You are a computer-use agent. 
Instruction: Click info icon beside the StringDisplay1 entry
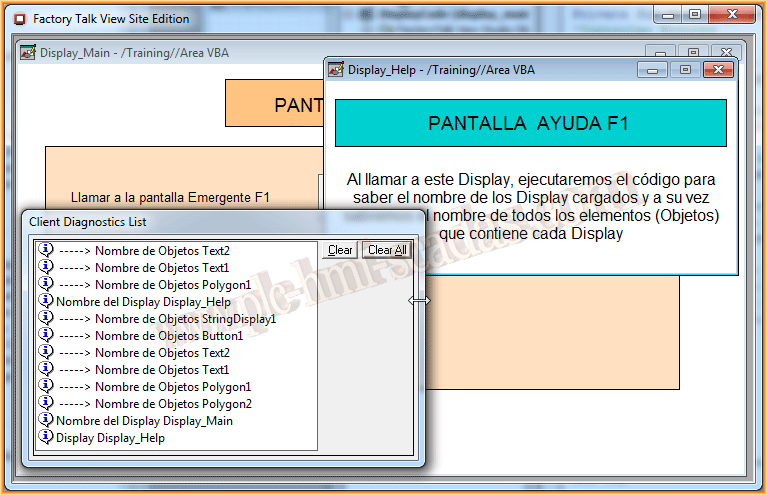[x=46, y=318]
